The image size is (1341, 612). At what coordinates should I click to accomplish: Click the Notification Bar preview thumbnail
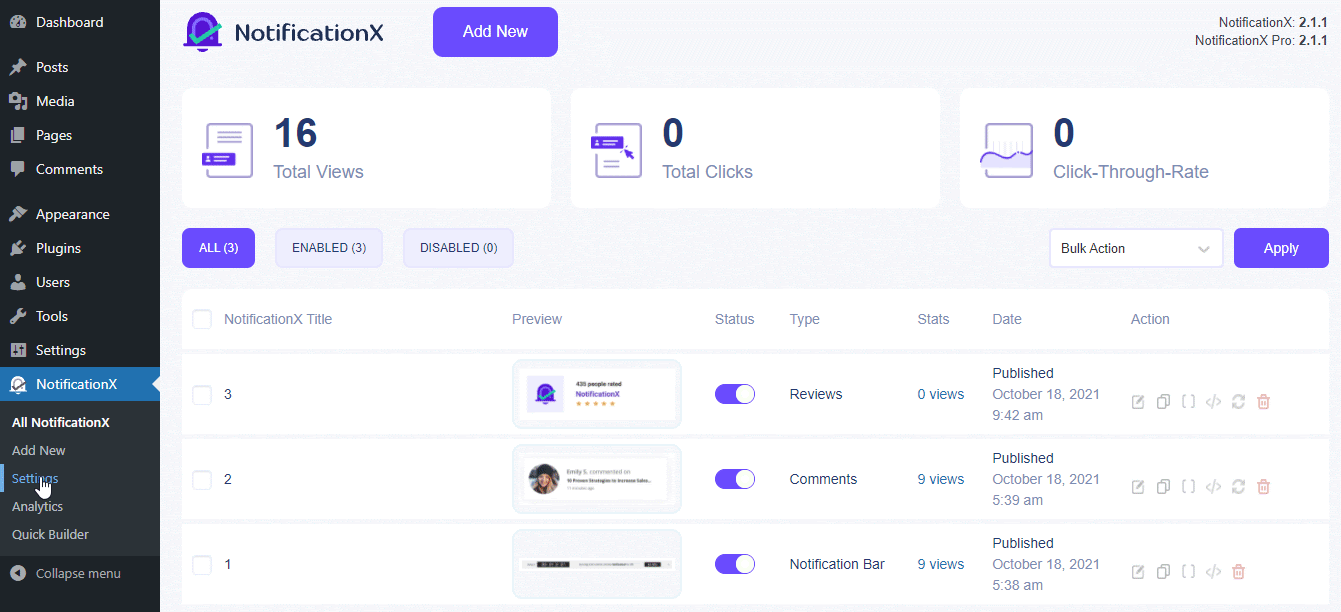click(x=597, y=564)
